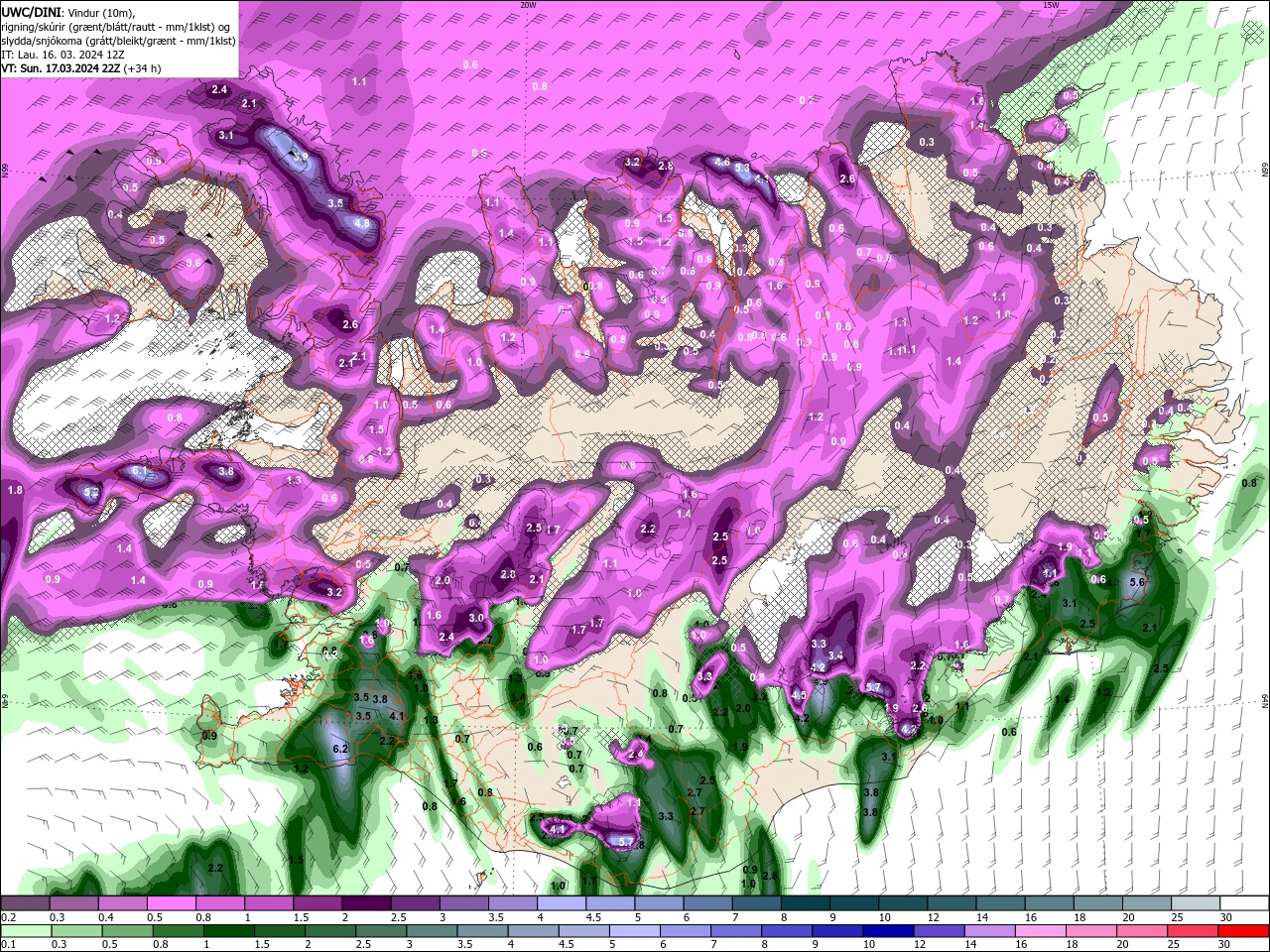The height and width of the screenshot is (952, 1270).
Task: Click the 15W longitude label
Action: (1051, 5)
